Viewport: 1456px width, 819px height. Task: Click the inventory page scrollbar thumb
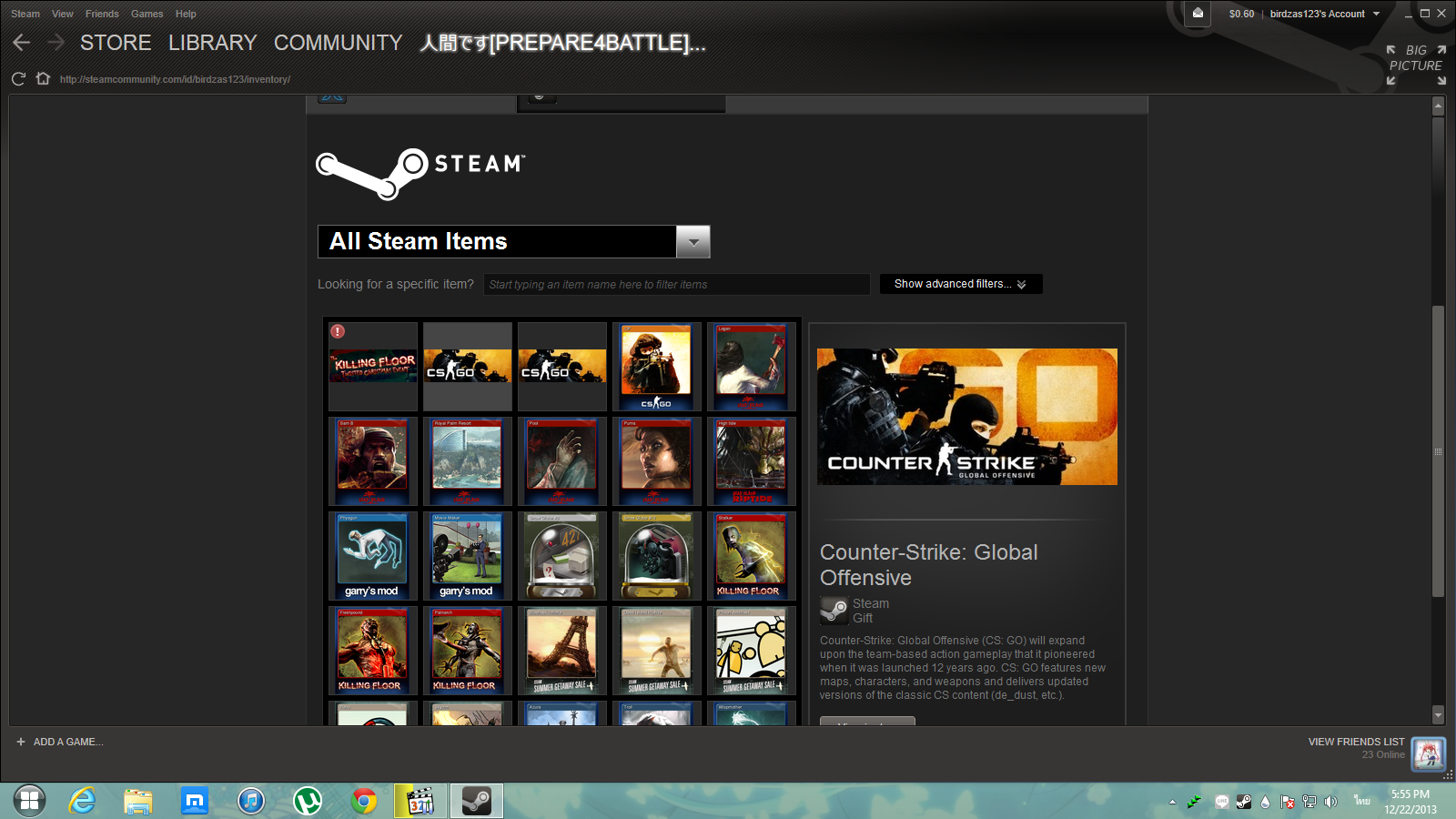click(x=1438, y=451)
